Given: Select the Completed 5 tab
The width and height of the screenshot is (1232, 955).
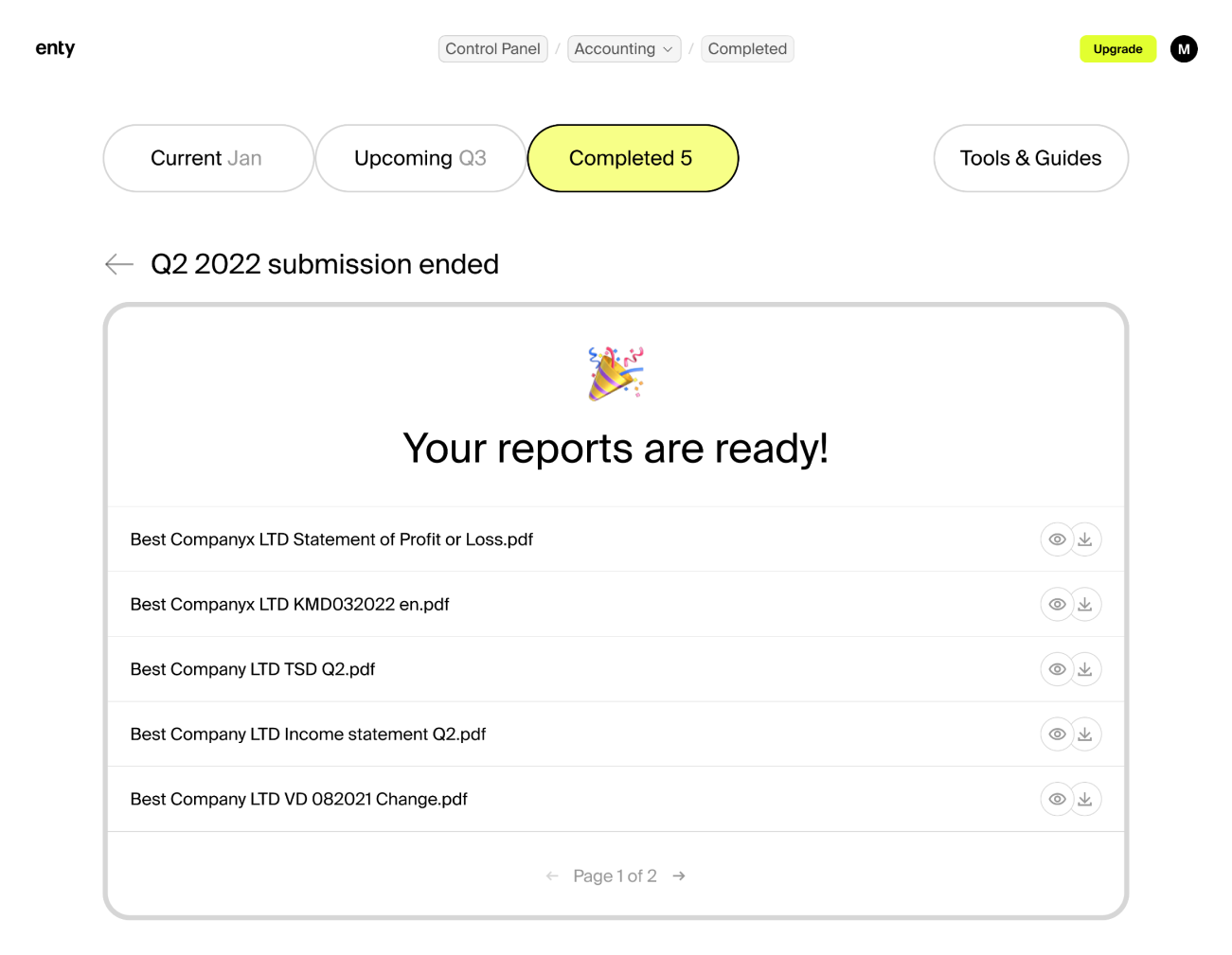Looking at the screenshot, I should click(x=633, y=158).
